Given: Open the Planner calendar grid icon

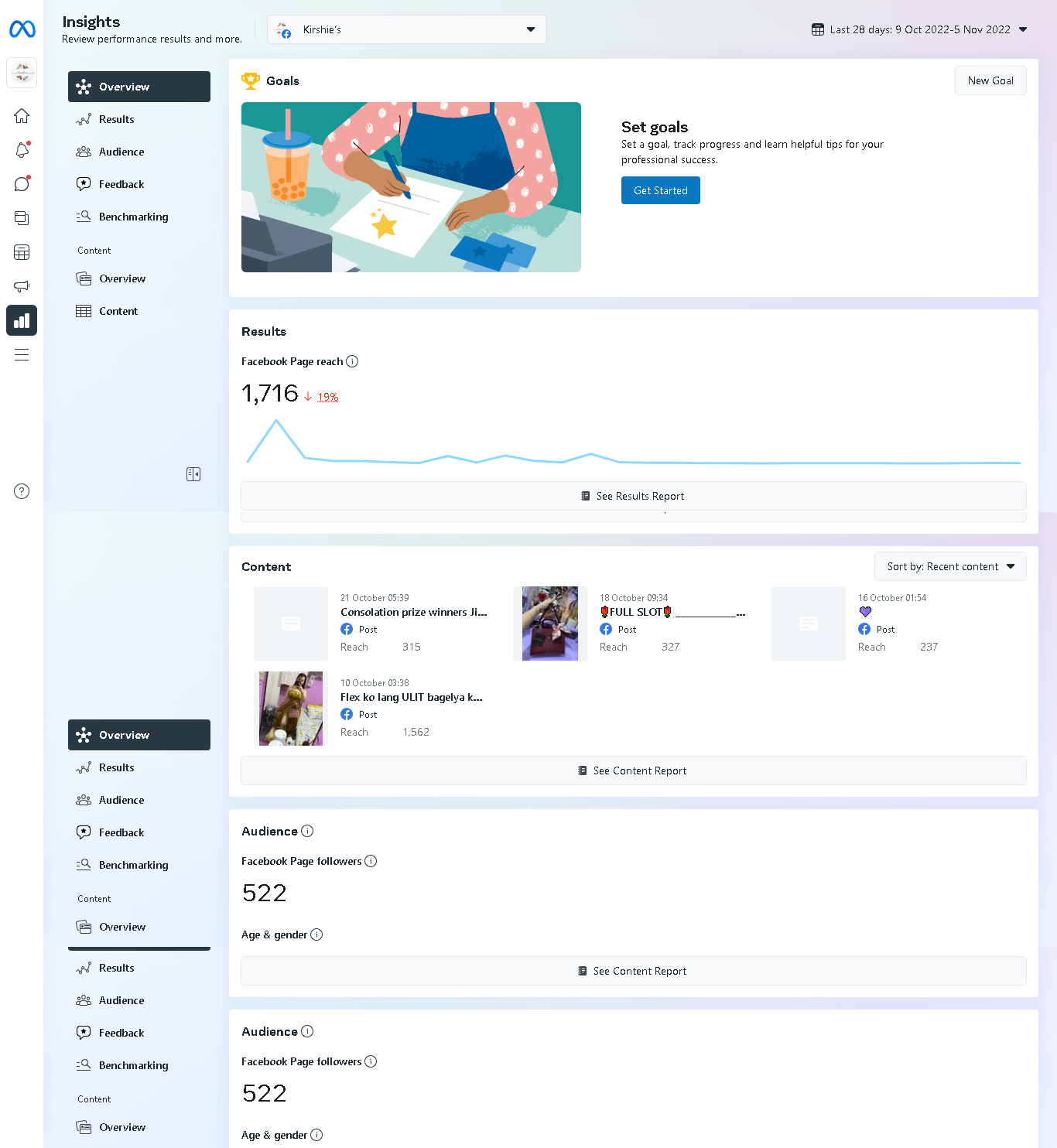Looking at the screenshot, I should tap(22, 252).
